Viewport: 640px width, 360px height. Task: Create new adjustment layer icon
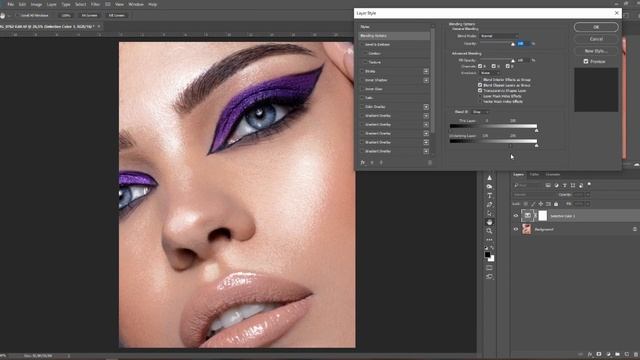pyautogui.click(x=609, y=354)
